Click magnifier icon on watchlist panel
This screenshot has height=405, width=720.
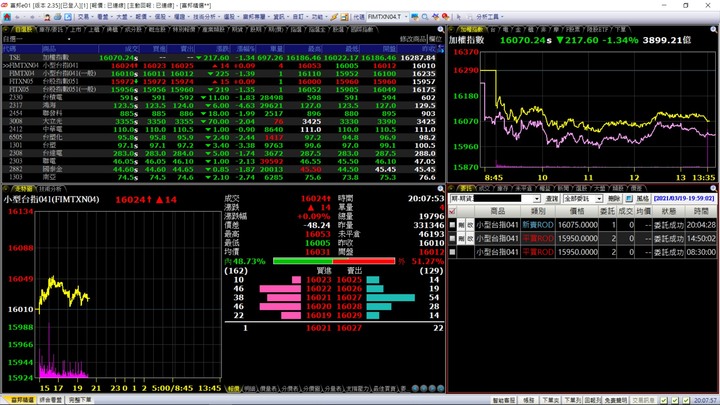tap(440, 29)
